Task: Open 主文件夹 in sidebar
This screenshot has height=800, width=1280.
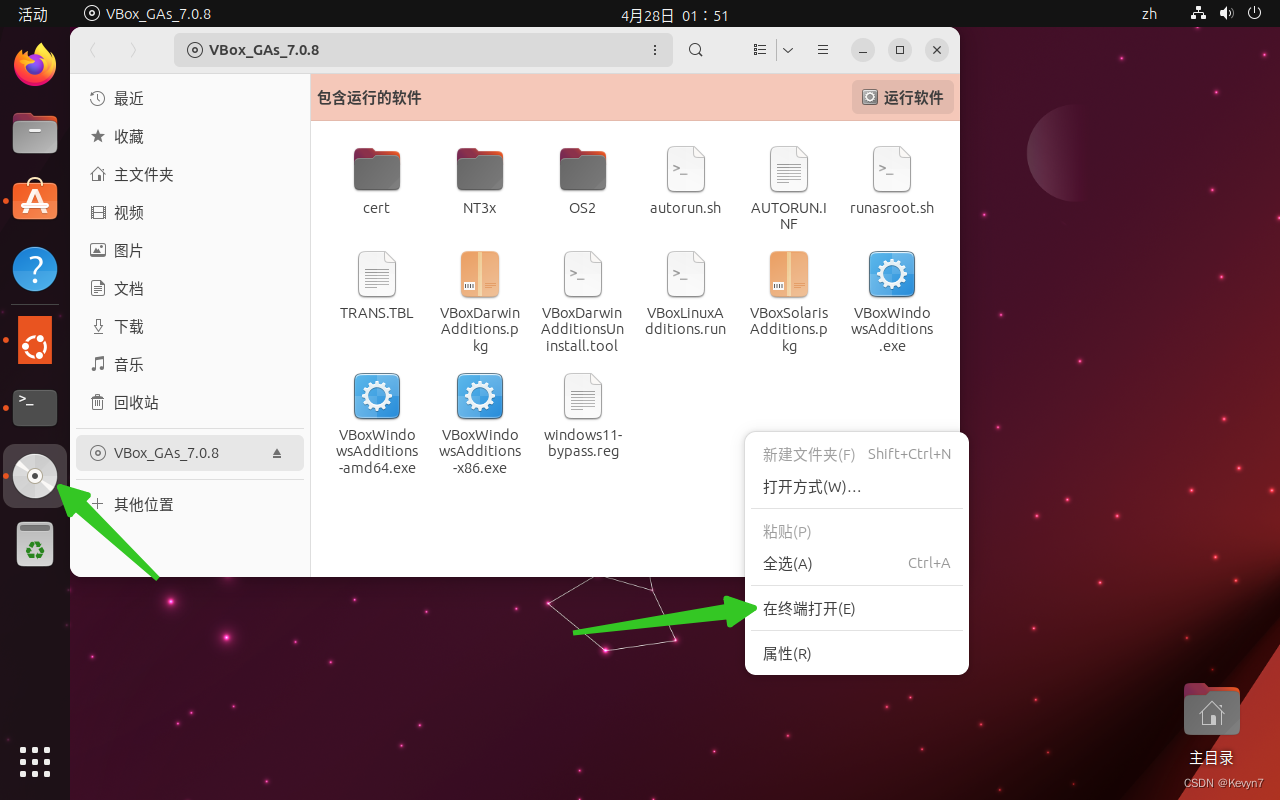Action: 190,174
